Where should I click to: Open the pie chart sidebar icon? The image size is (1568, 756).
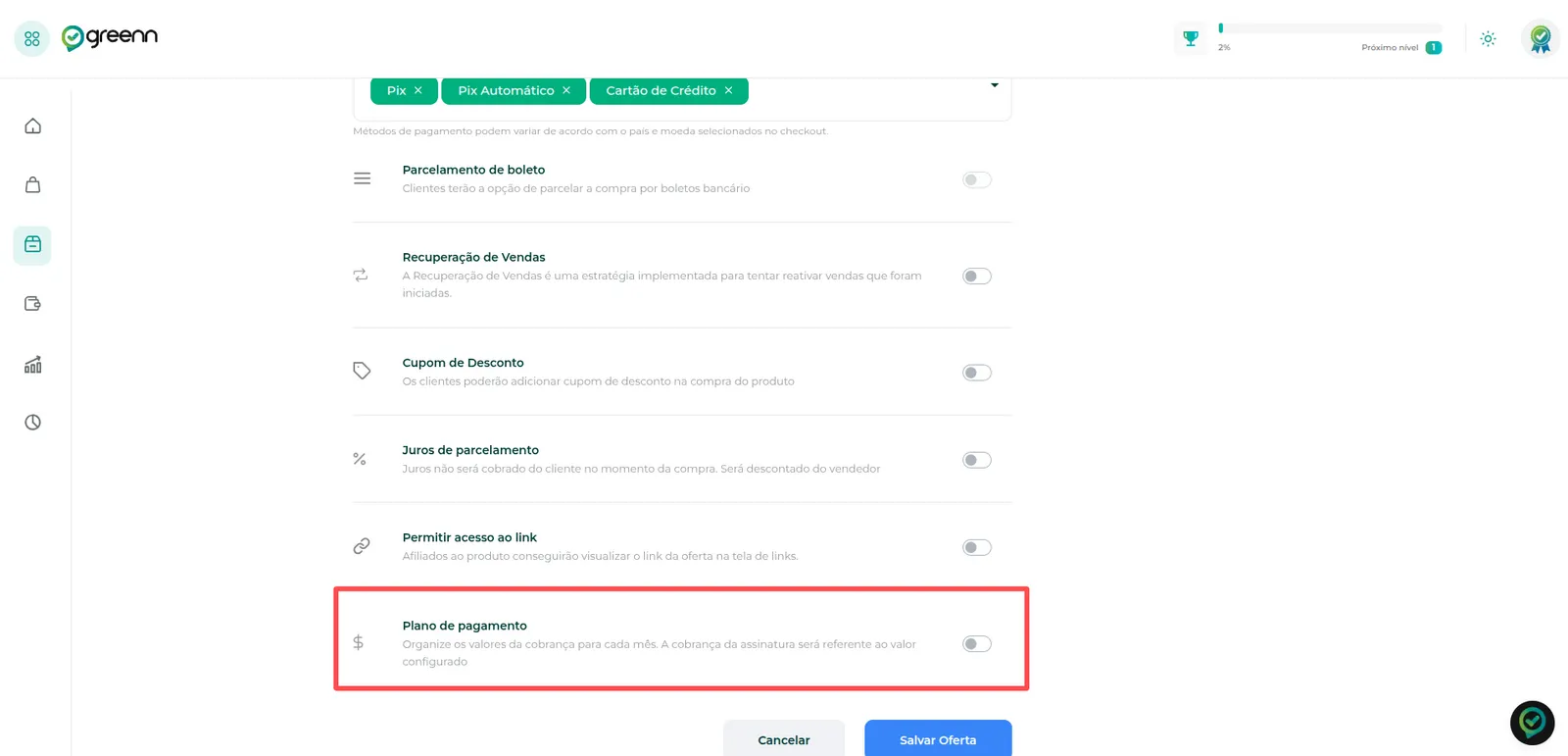pos(32,423)
